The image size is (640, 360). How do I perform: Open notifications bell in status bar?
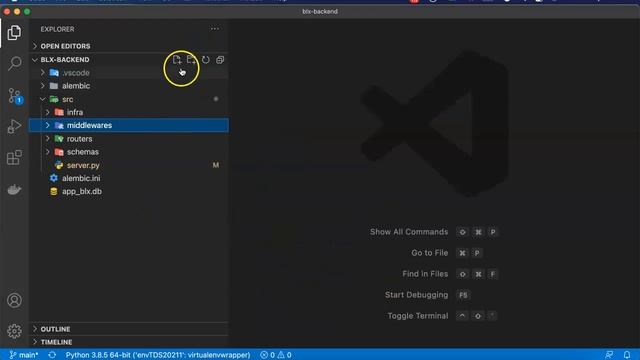click(627, 355)
